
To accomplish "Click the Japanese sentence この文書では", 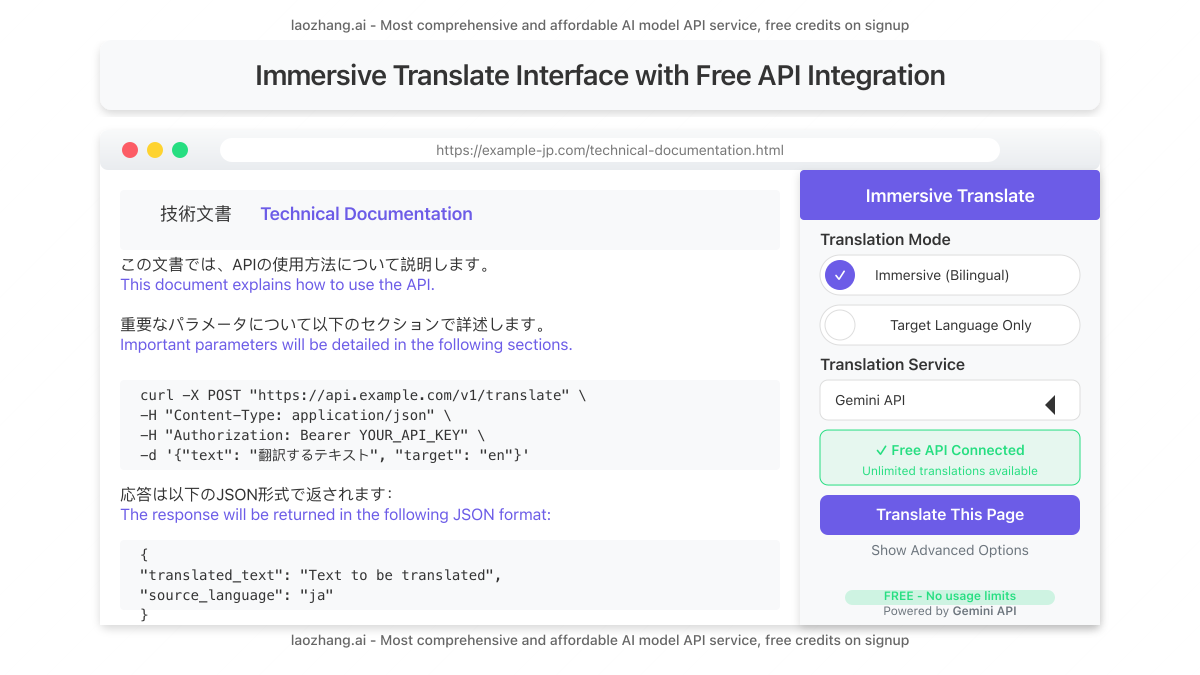I will tap(307, 265).
